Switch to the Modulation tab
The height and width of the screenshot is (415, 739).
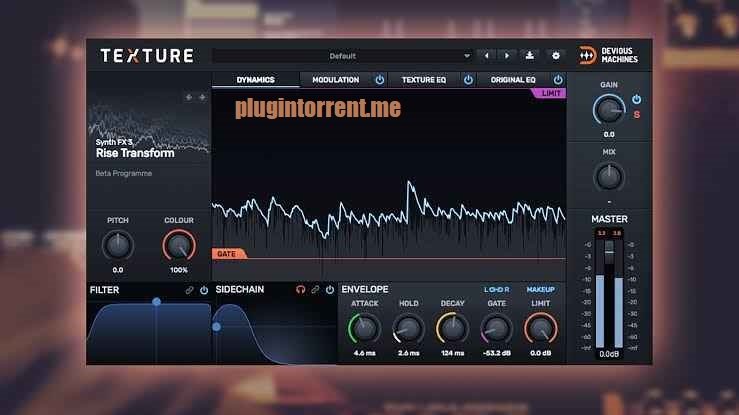(336, 80)
